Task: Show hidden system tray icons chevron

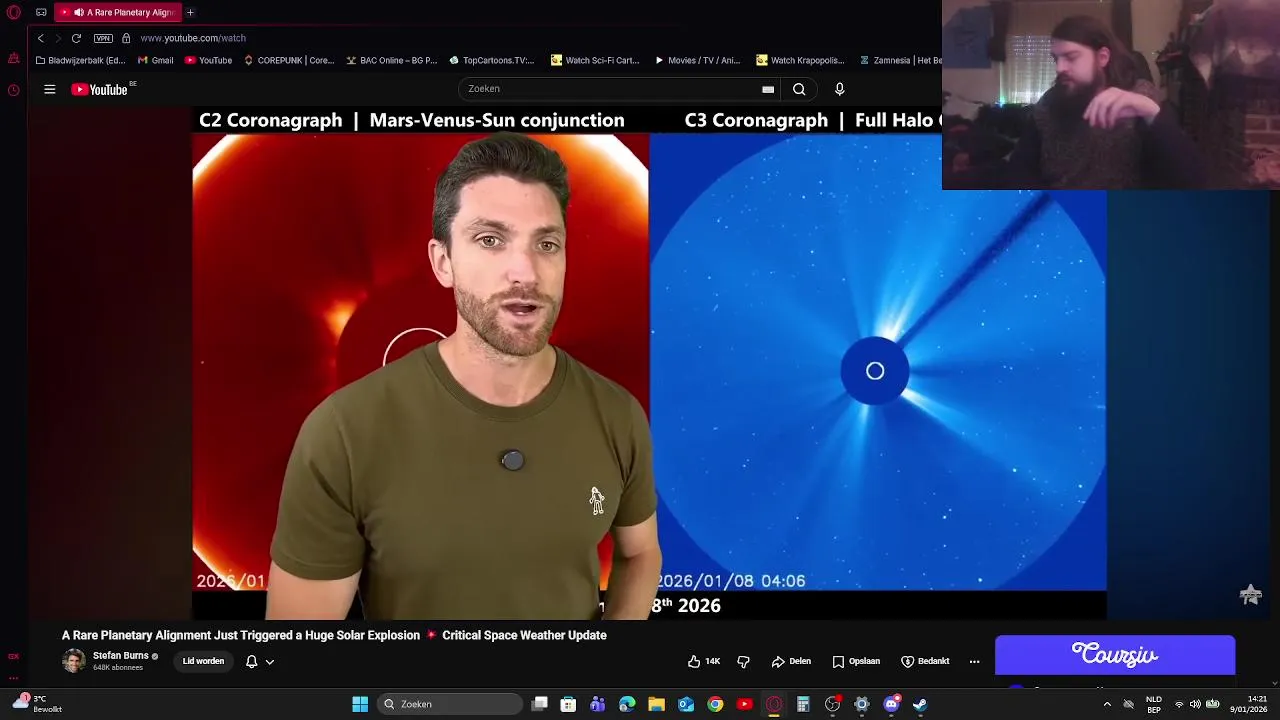Action: pyautogui.click(x=1106, y=704)
